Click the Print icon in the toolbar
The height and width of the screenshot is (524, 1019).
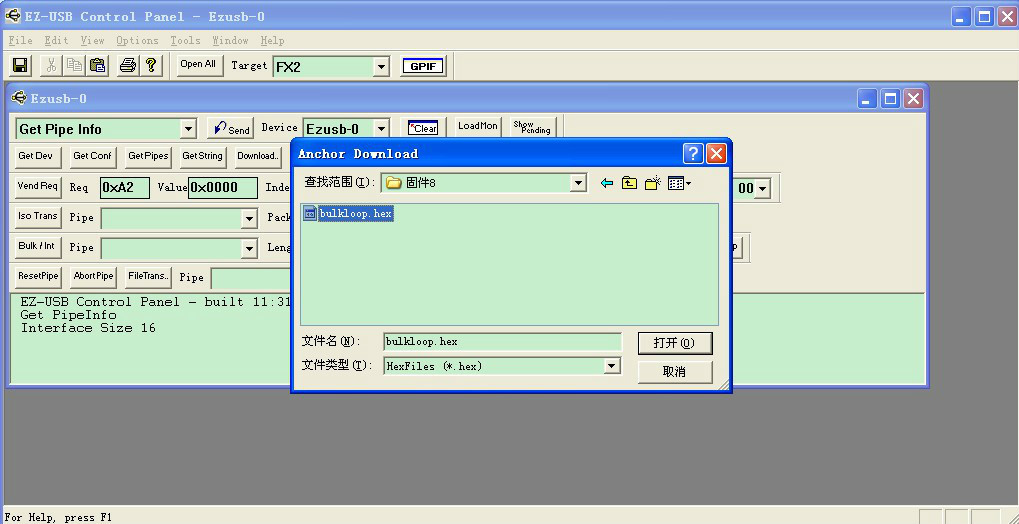click(127, 65)
